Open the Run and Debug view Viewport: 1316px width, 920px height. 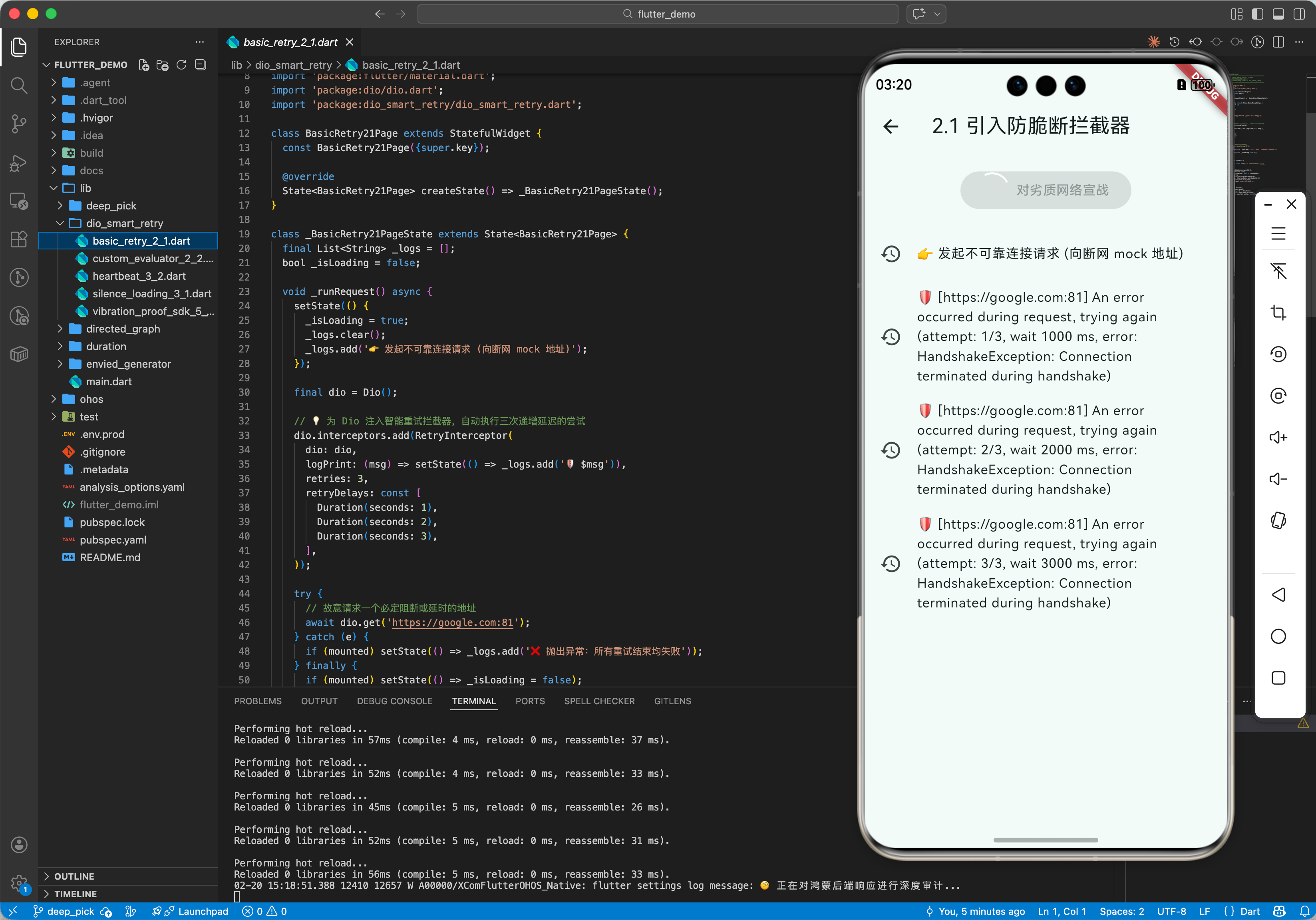(19, 163)
